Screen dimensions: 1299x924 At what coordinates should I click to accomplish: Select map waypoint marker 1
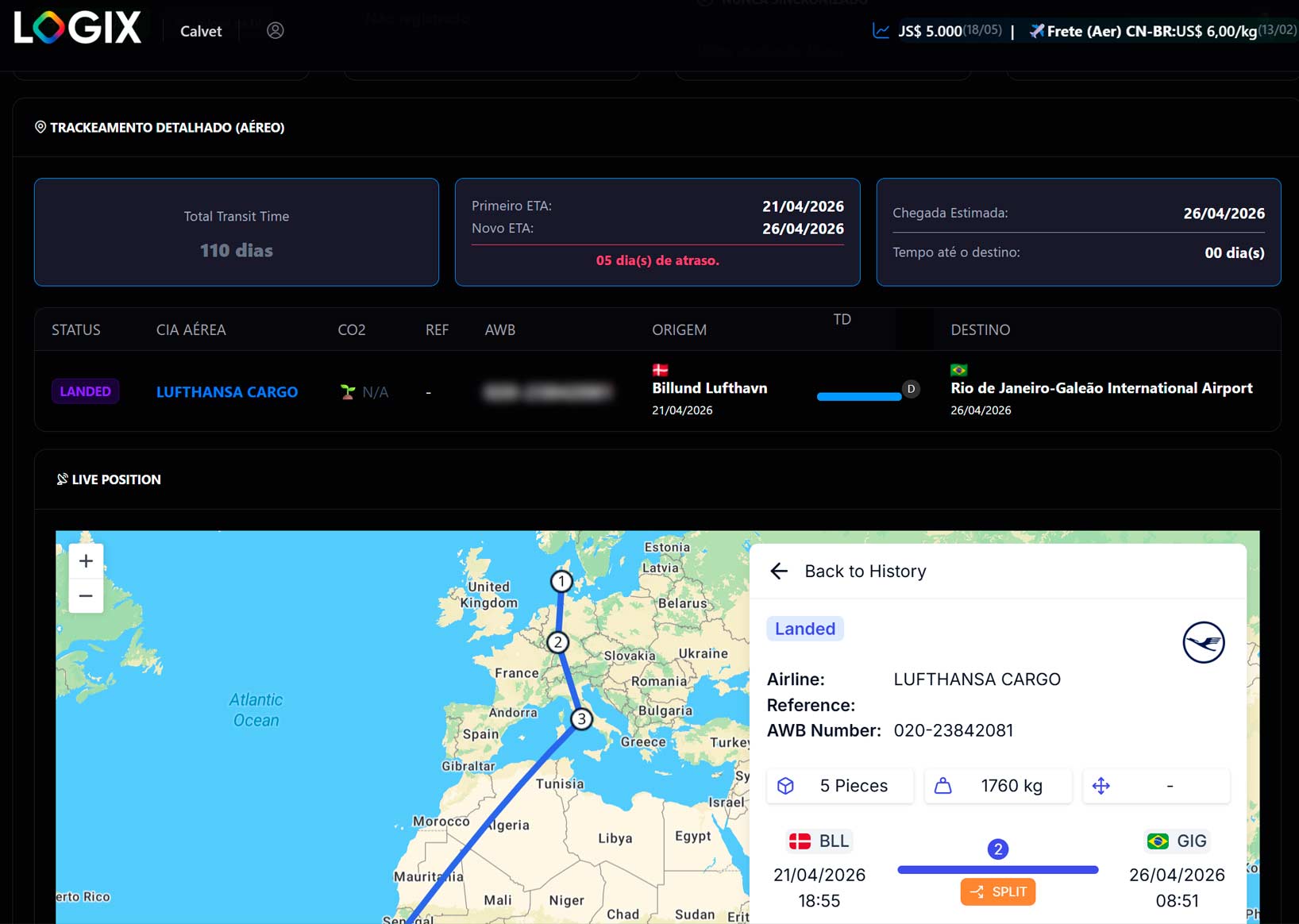[x=561, y=581]
